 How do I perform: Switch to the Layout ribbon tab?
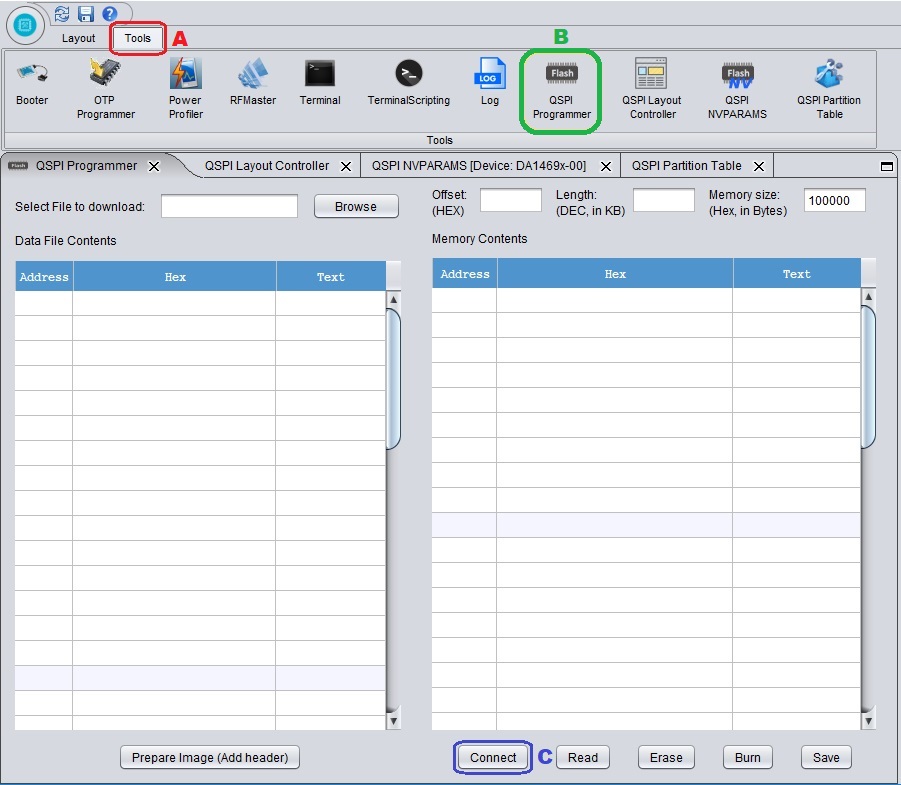[78, 39]
